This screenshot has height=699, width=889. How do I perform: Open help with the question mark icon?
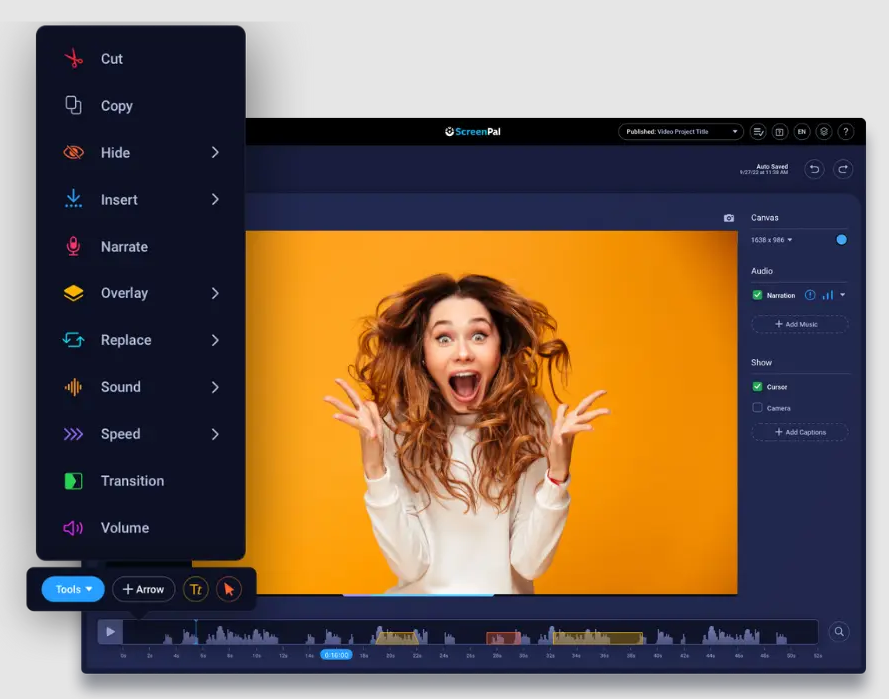tap(845, 132)
